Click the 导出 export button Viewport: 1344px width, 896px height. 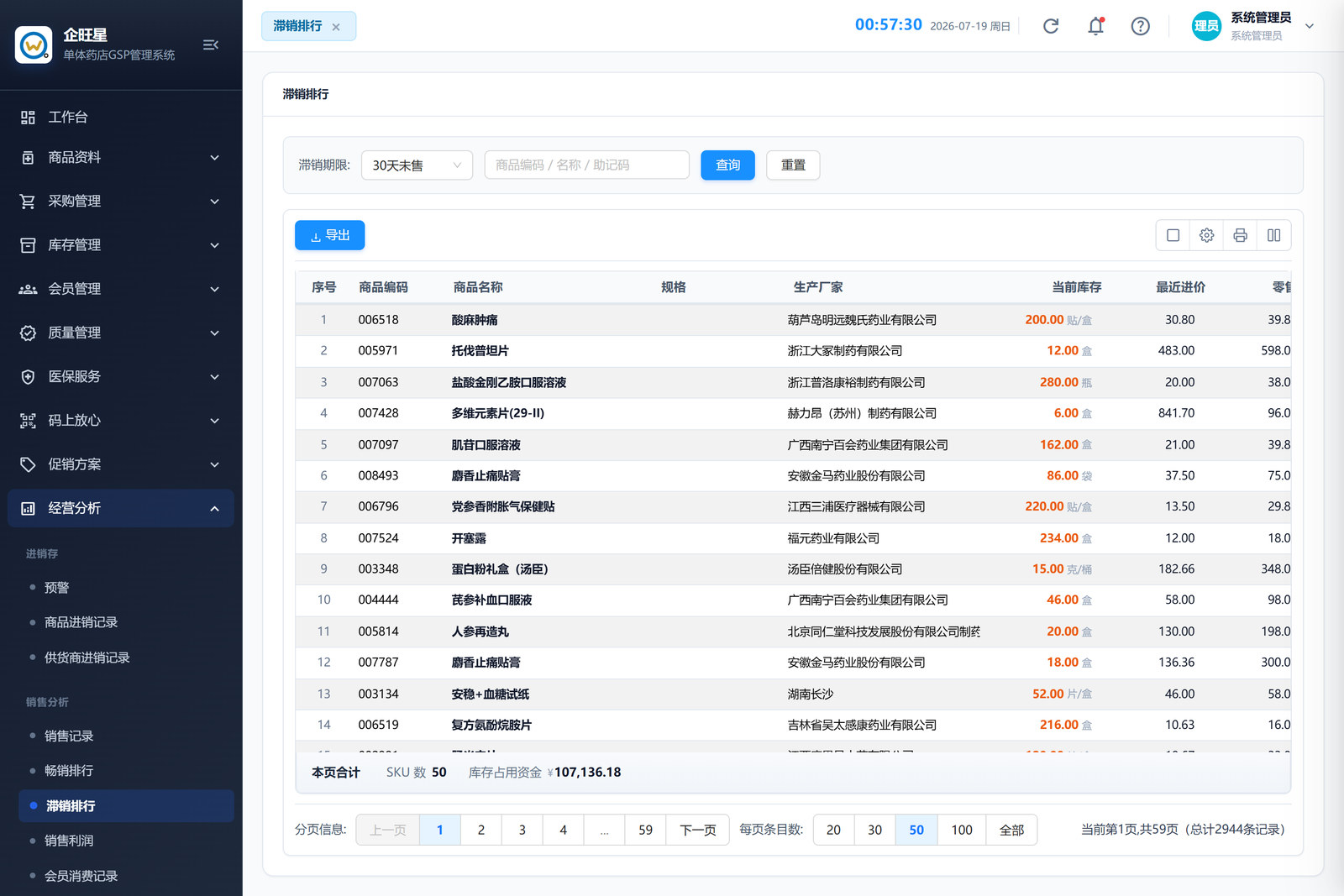click(x=329, y=235)
